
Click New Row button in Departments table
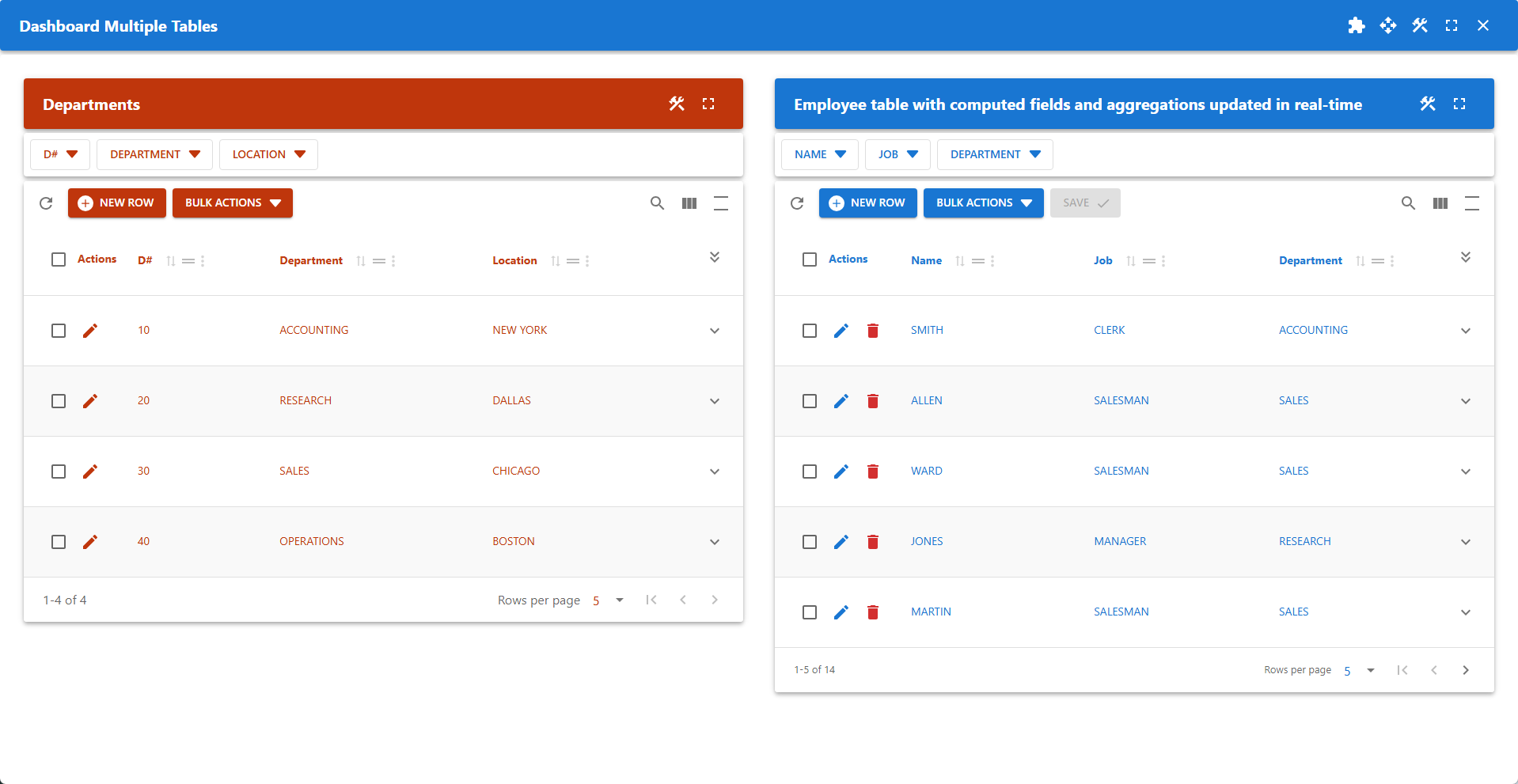(116, 203)
